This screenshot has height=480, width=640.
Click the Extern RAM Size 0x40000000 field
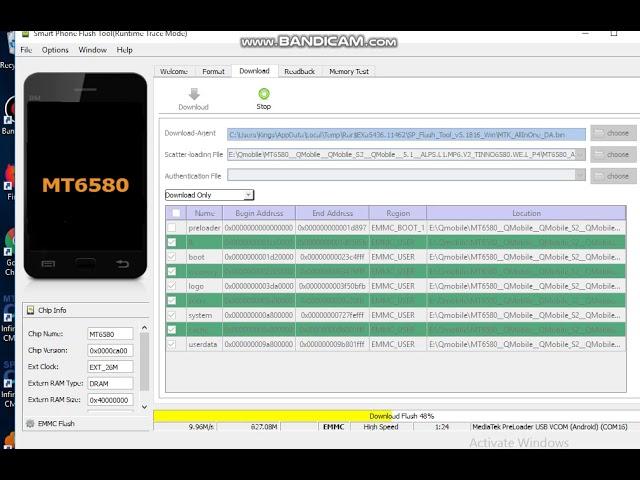(x=110, y=400)
